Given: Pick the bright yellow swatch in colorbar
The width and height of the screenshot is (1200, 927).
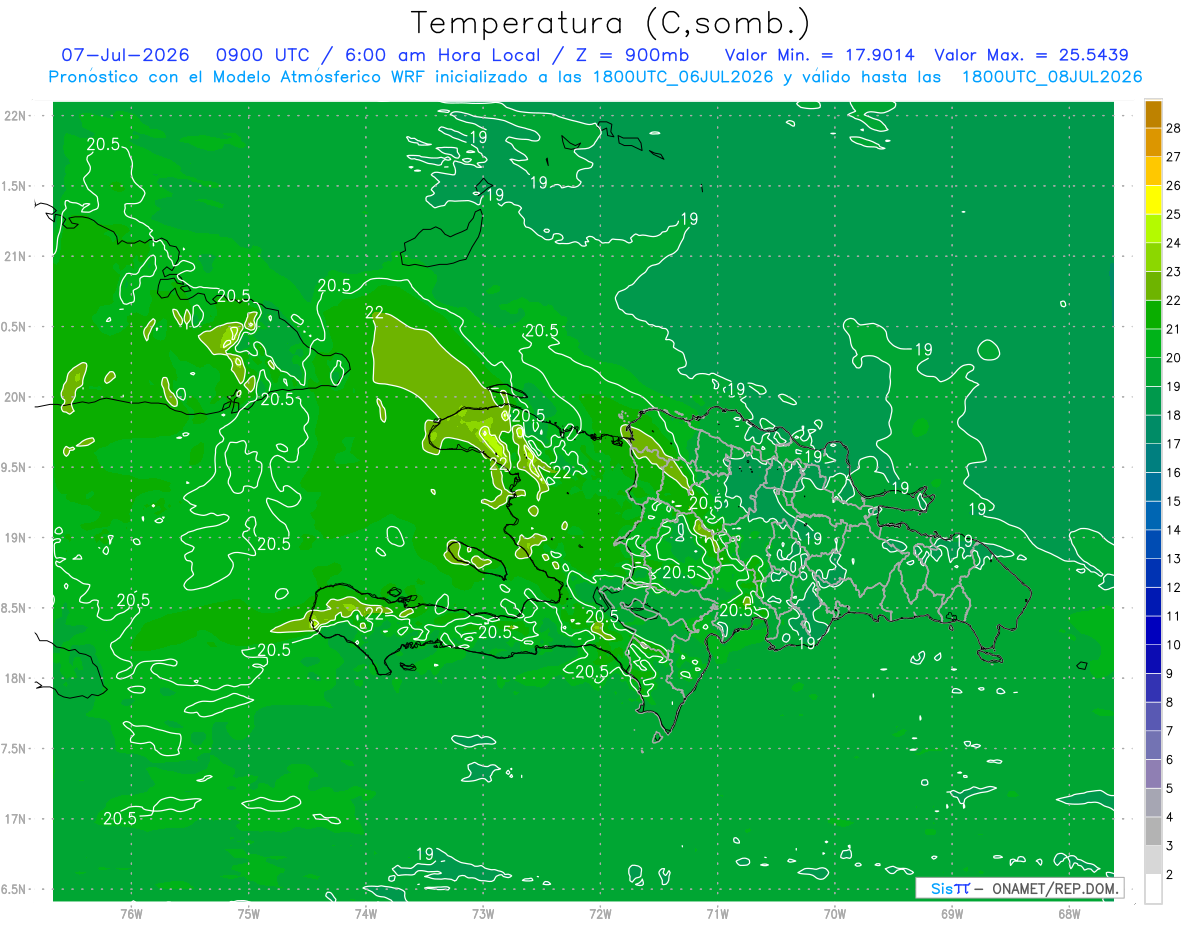Looking at the screenshot, I should pyautogui.click(x=1154, y=200).
